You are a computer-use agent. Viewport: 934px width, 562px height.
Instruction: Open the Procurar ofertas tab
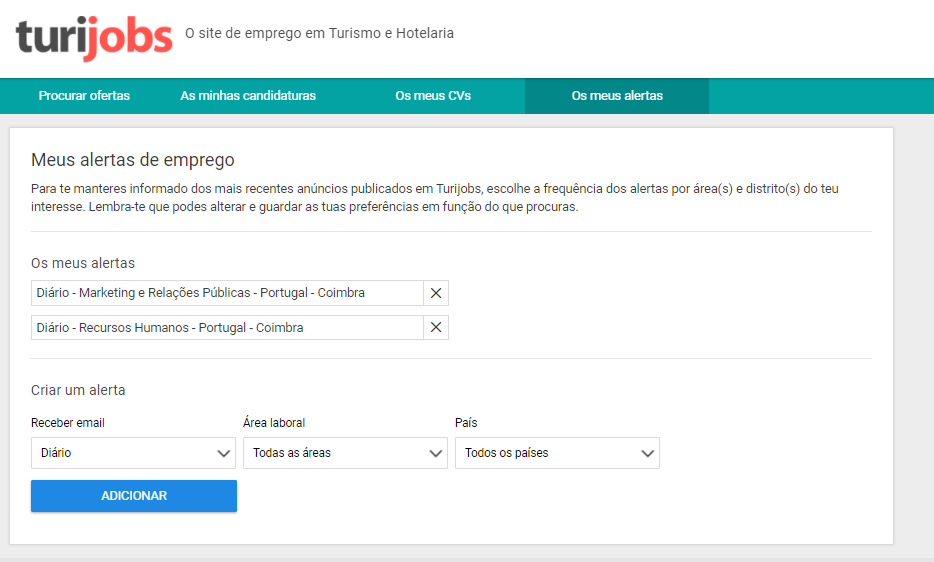pos(84,95)
